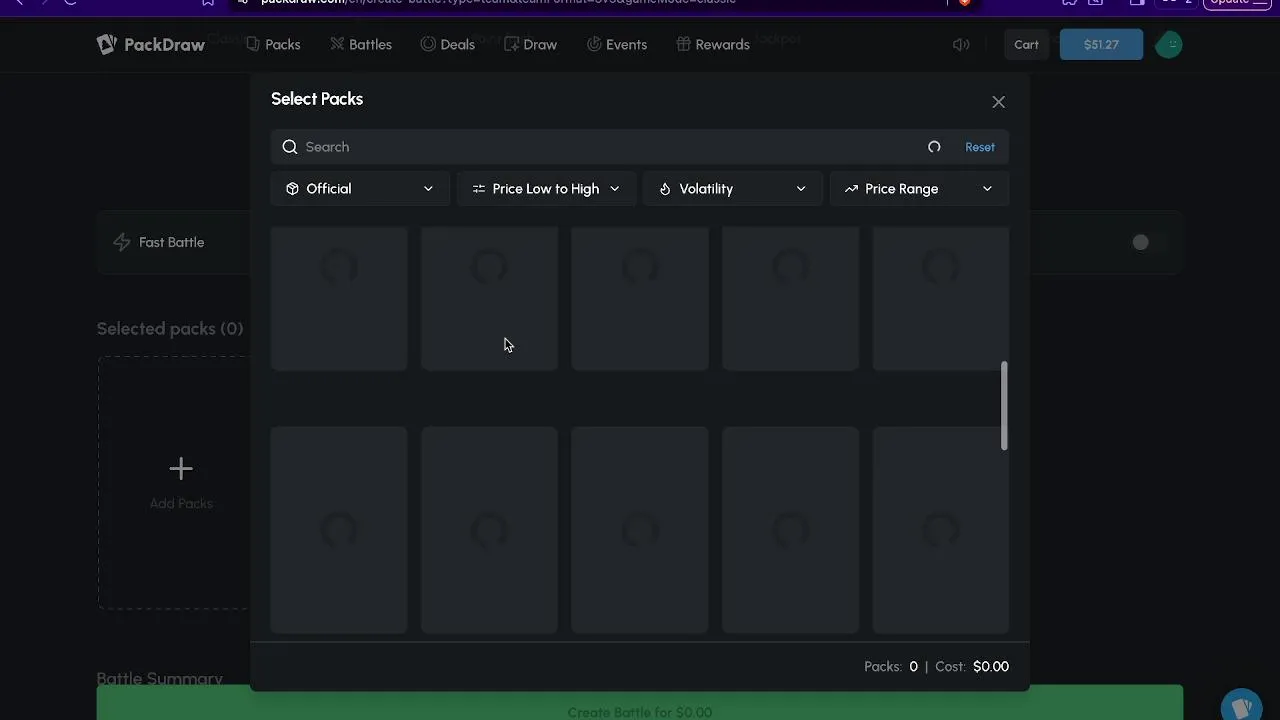Open the chat widget icon
This screenshot has width=1280, height=720.
1242,706
